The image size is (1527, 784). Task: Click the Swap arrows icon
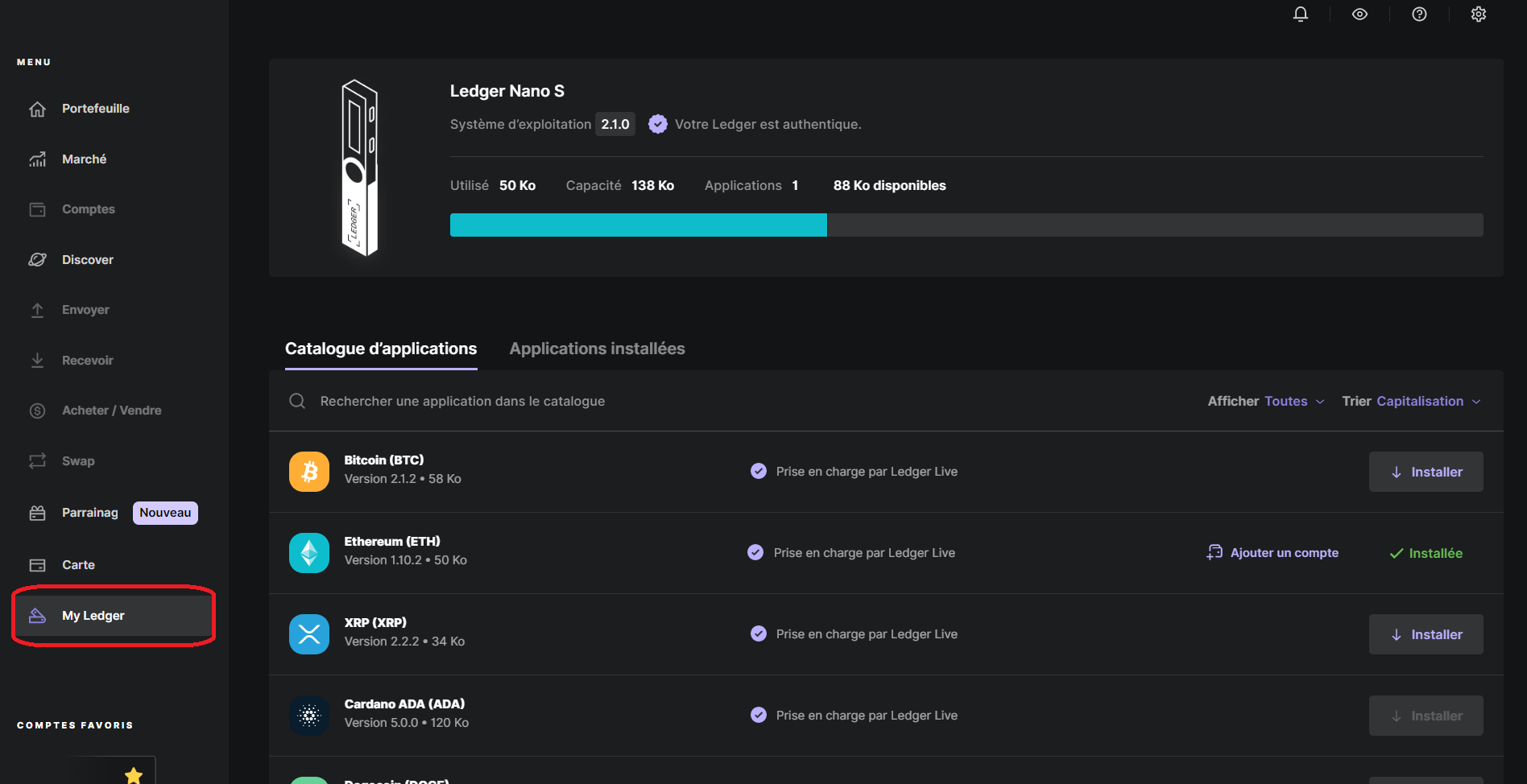click(38, 461)
